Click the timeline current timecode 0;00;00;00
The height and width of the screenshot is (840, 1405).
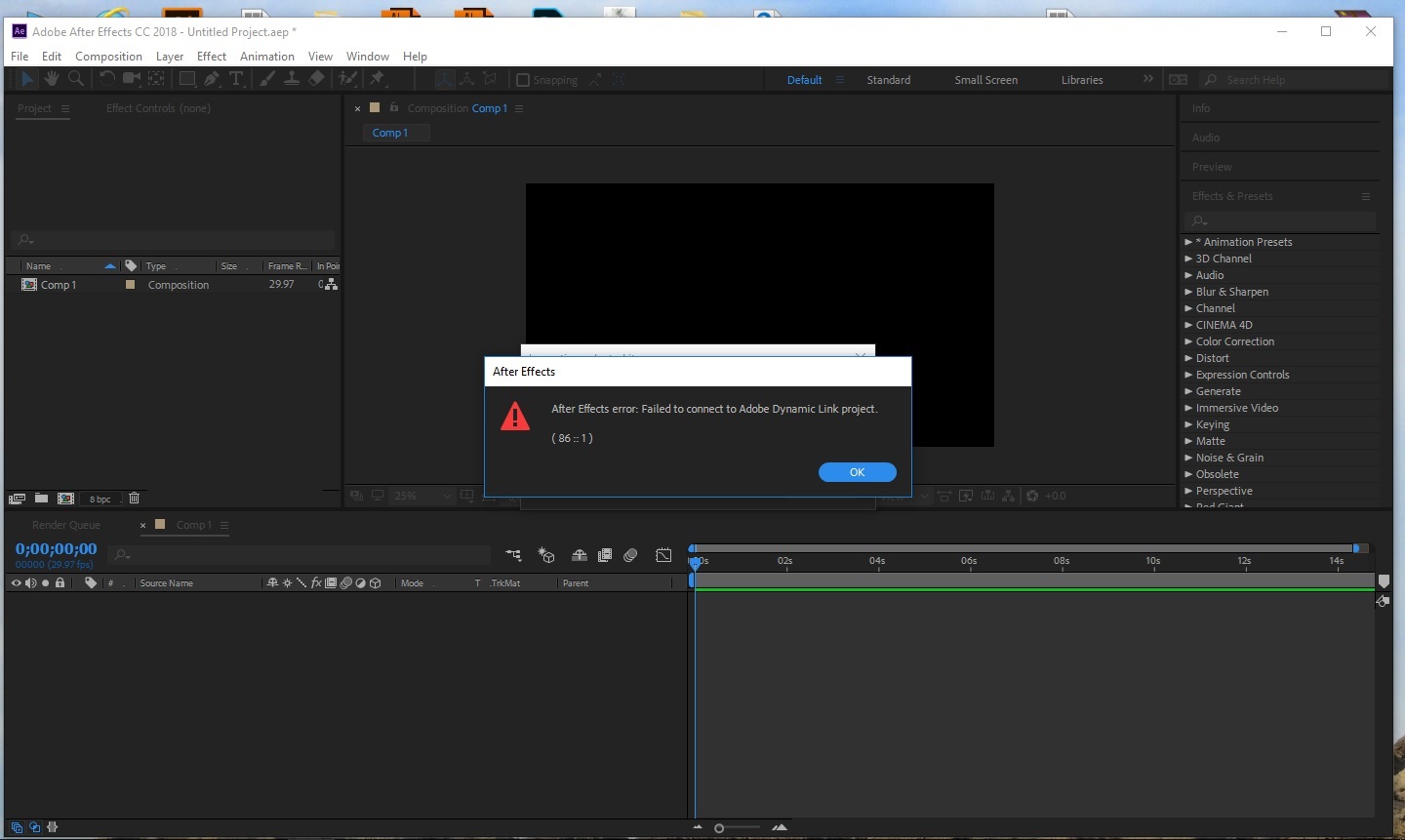57,548
